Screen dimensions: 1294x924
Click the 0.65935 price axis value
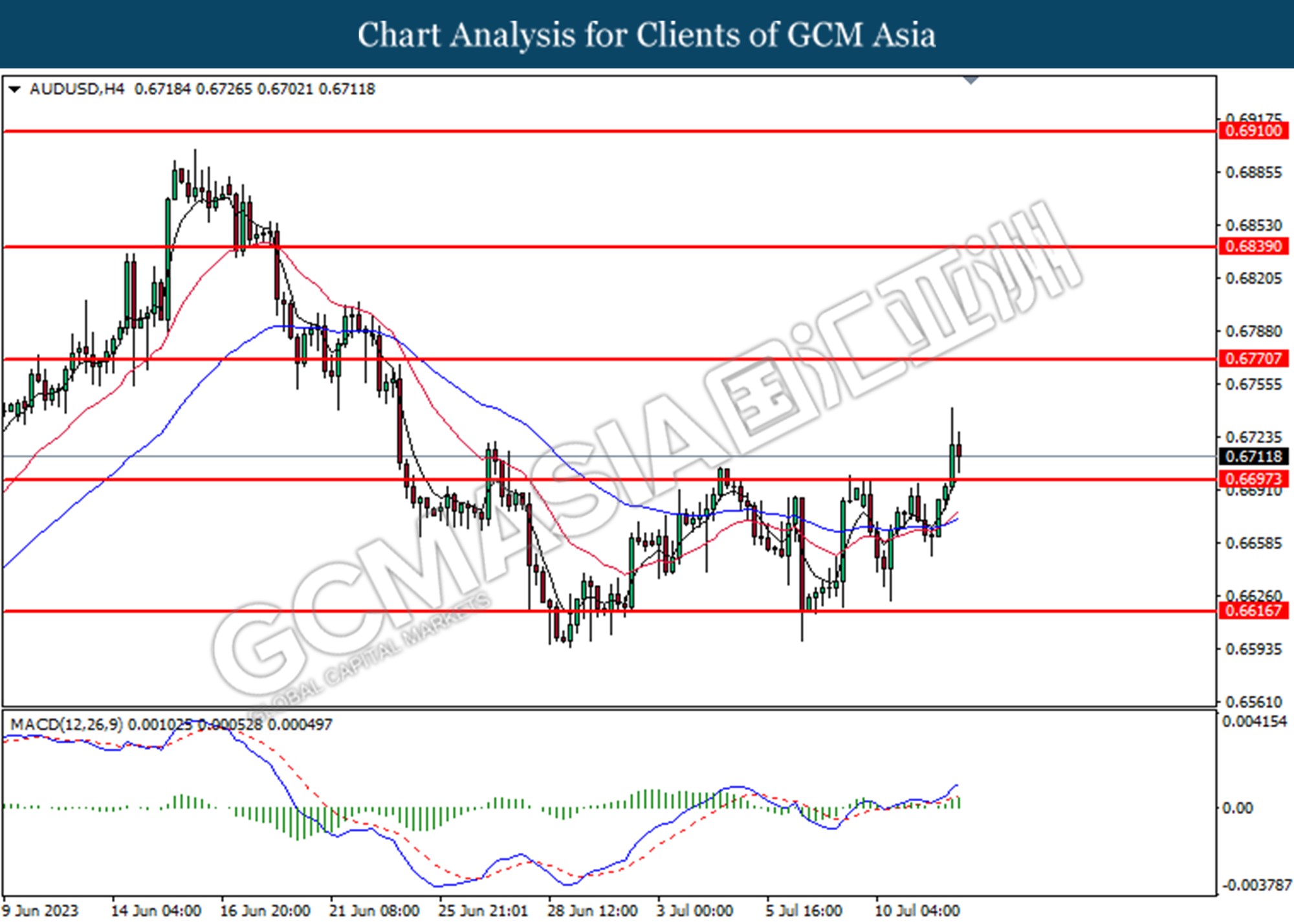pos(1253,649)
